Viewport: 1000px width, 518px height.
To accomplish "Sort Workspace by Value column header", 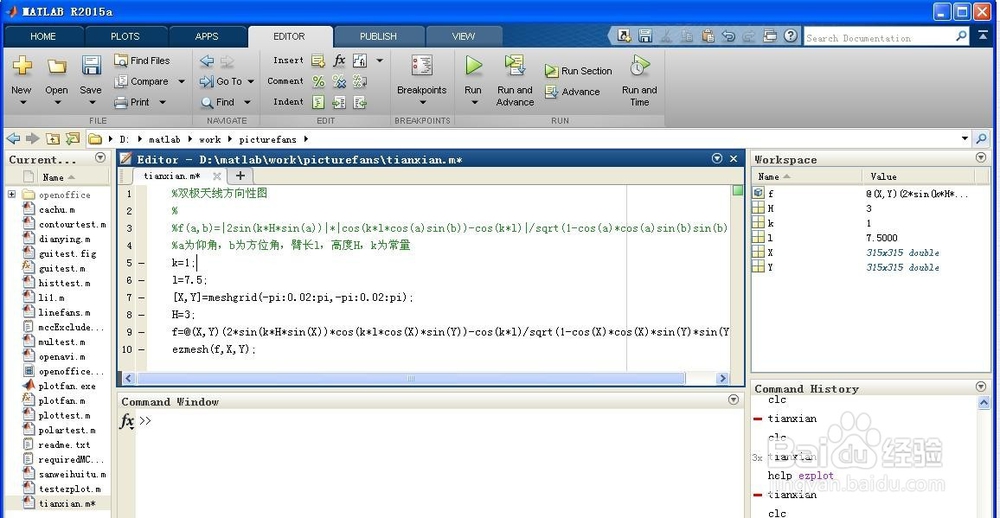I will click(x=918, y=177).
